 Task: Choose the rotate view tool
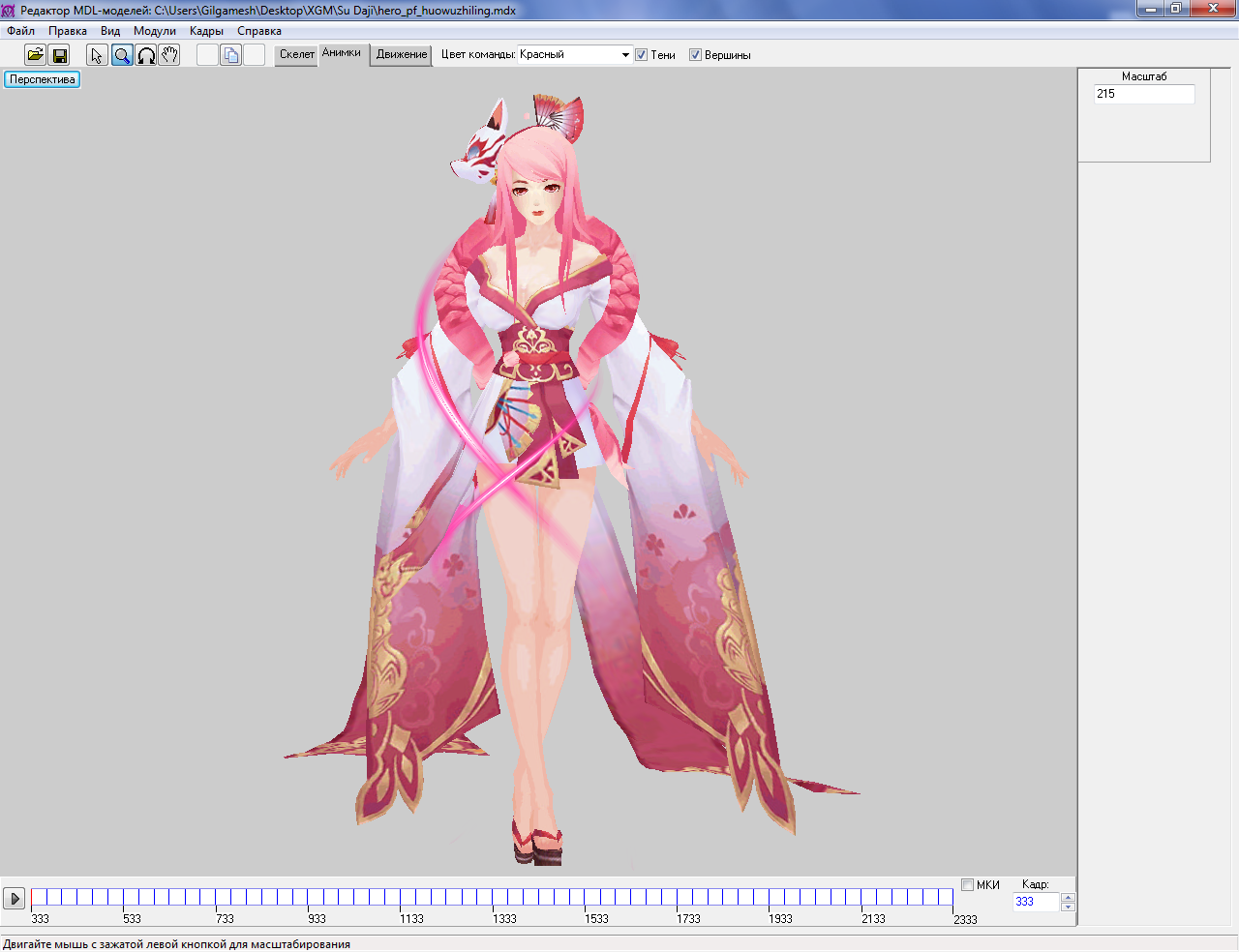(x=146, y=55)
